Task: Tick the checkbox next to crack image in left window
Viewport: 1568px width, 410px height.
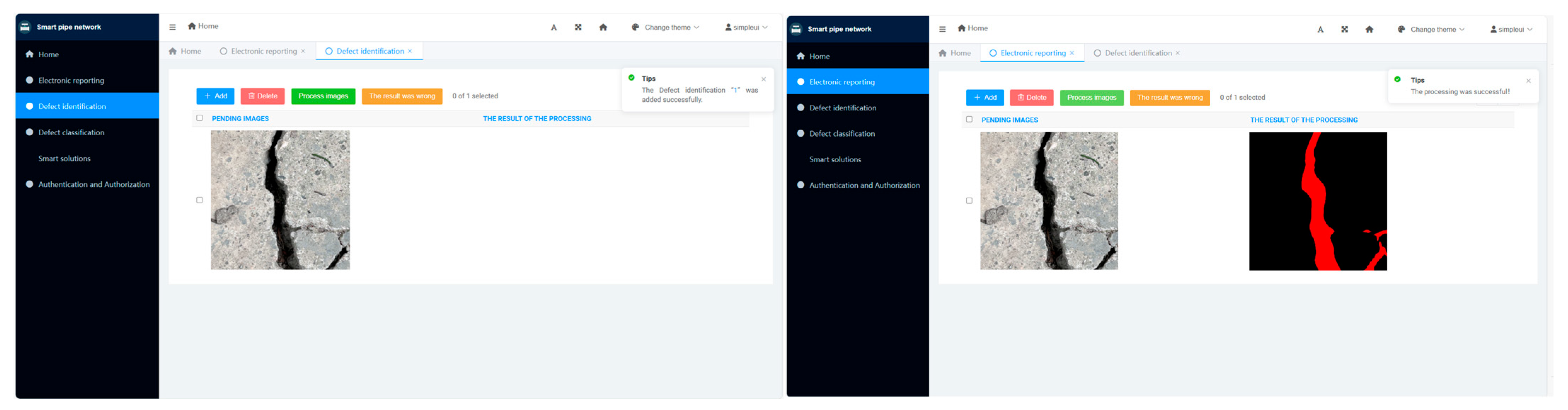Action: [200, 200]
